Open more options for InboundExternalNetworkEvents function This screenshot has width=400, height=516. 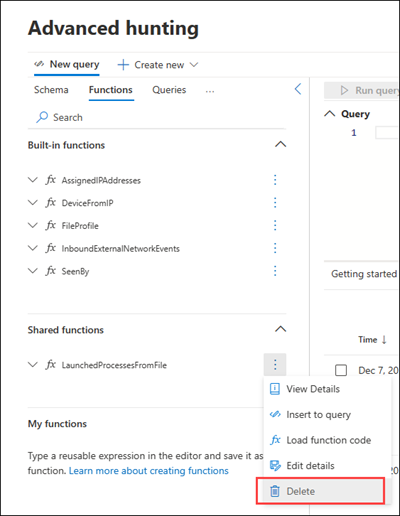[275, 248]
